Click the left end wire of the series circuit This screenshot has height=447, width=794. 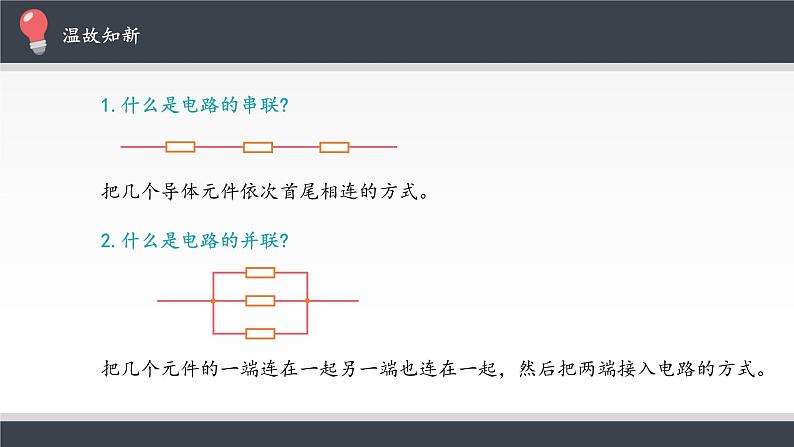point(142,148)
